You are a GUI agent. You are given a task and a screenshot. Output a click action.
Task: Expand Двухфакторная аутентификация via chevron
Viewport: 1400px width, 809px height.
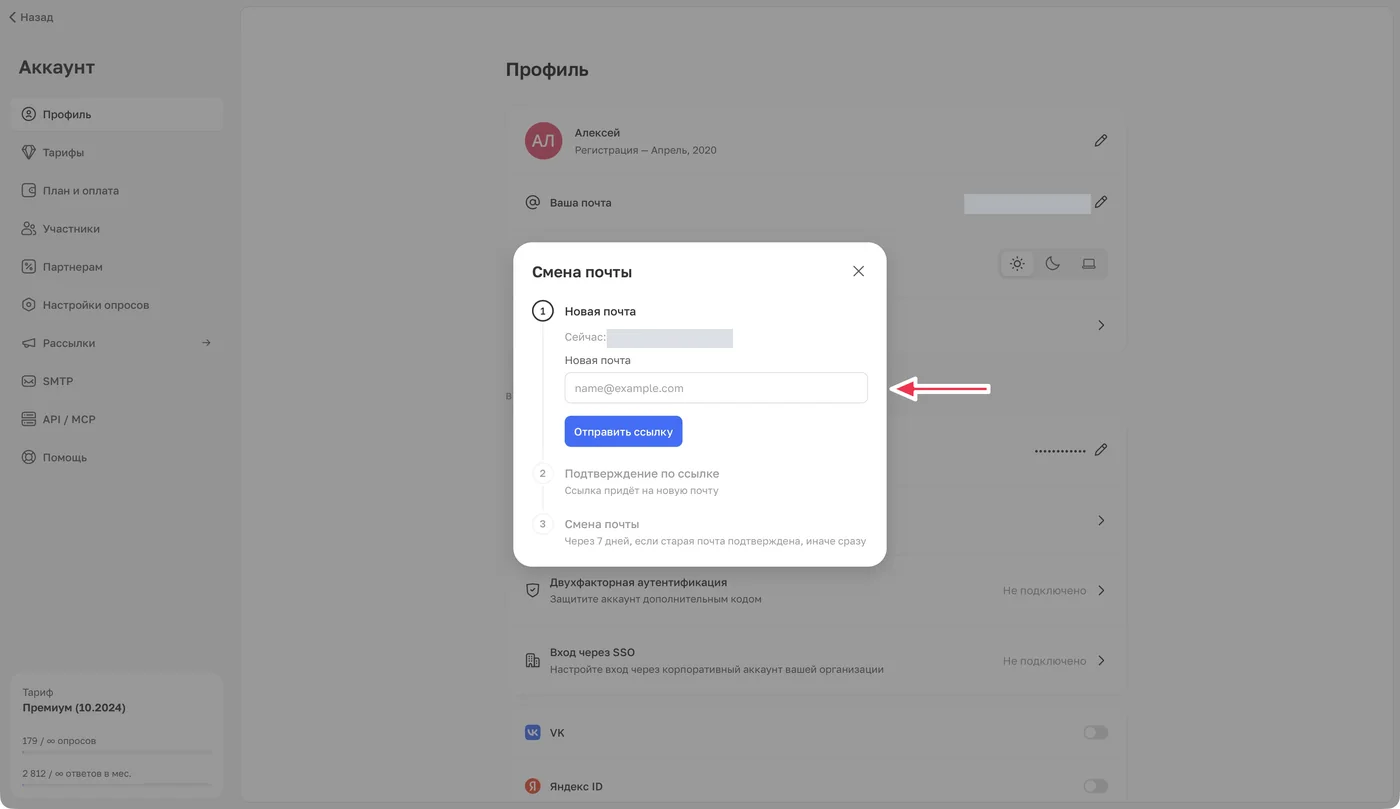pos(1101,591)
